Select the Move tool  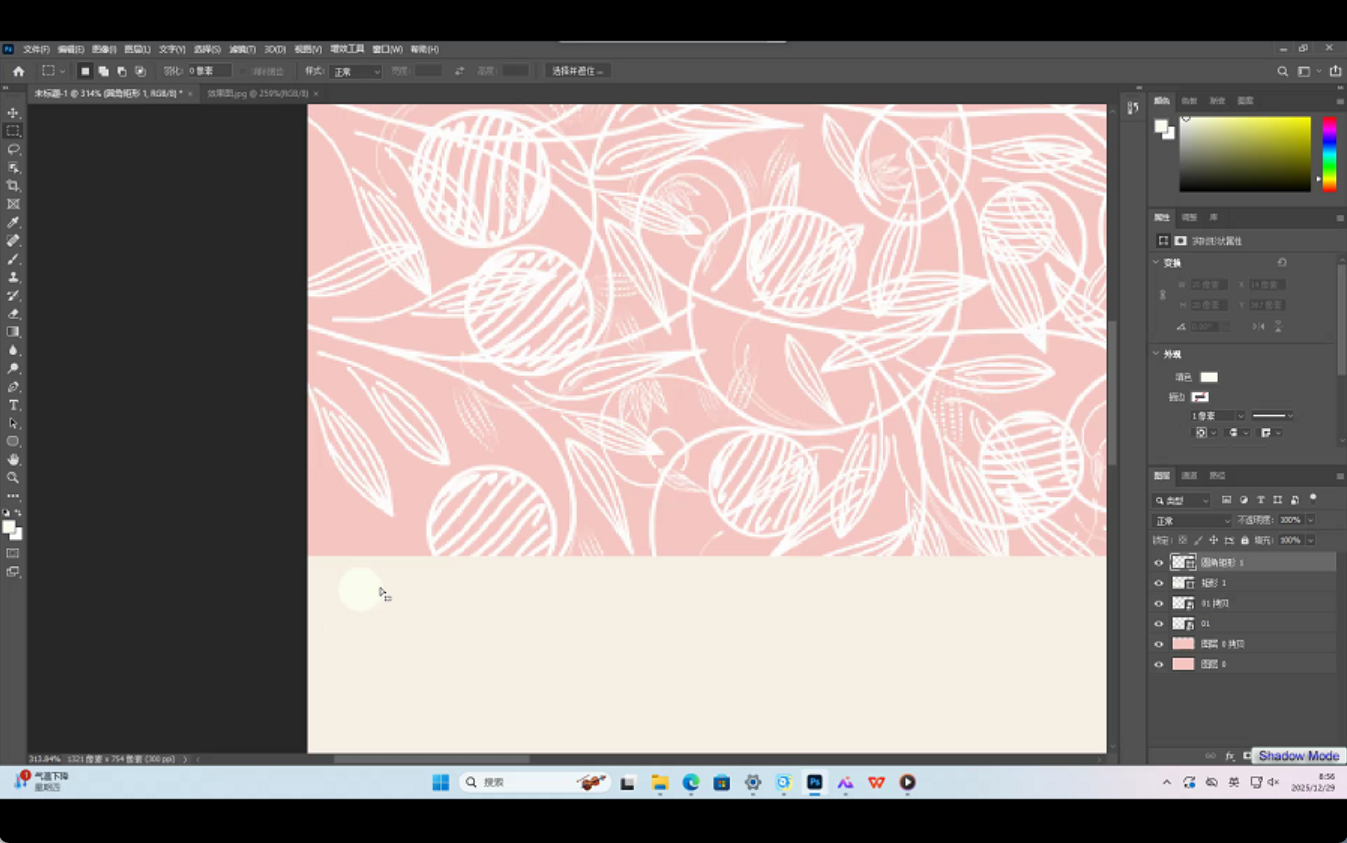click(x=13, y=113)
